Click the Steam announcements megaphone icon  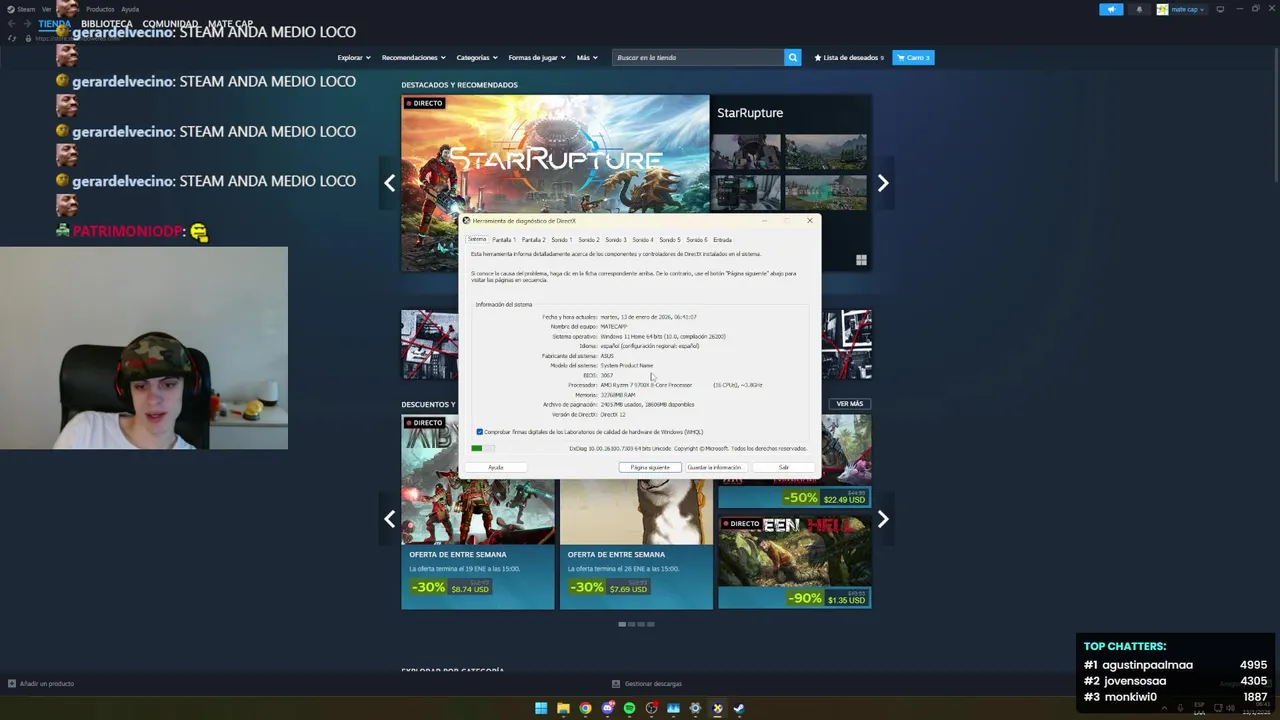tap(1111, 9)
